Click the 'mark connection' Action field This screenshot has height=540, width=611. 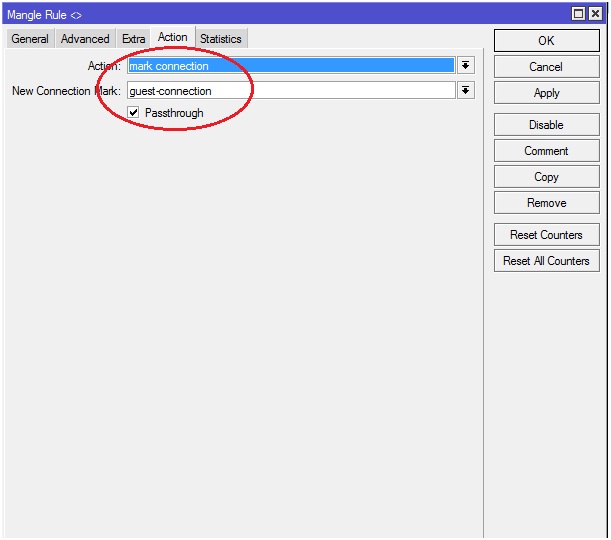coord(290,66)
